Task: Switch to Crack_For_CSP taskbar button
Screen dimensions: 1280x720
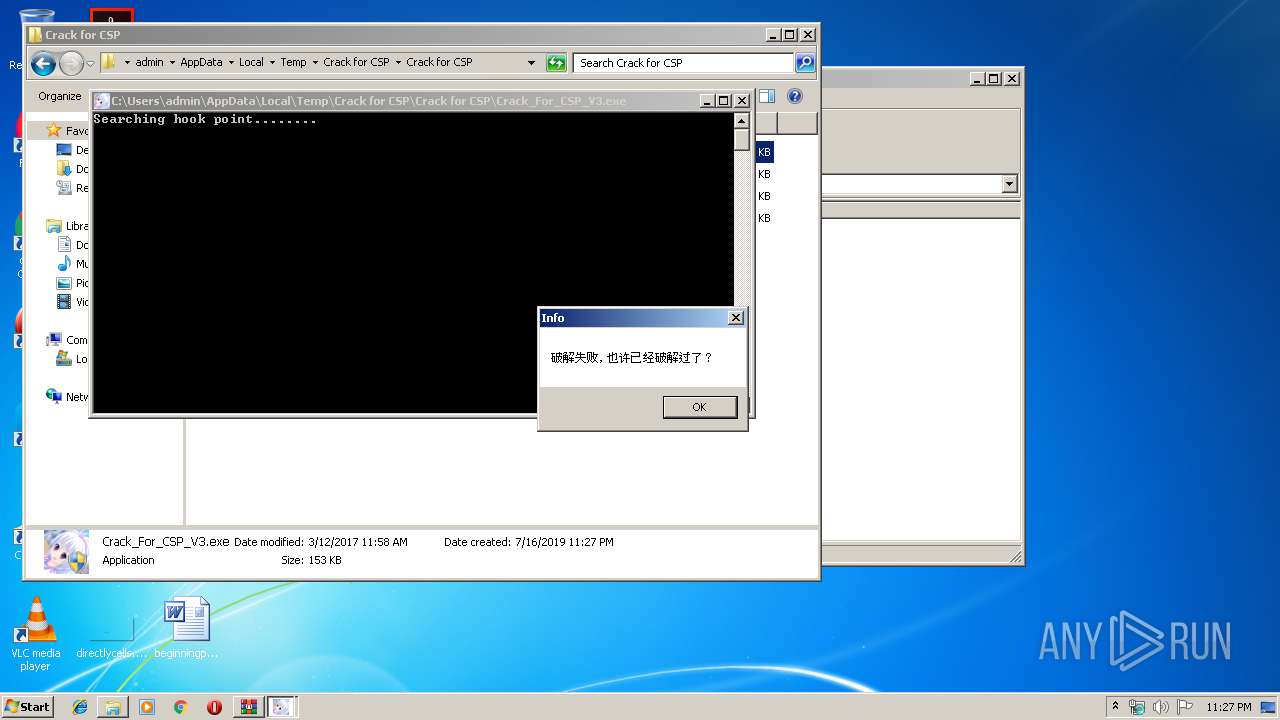Action: (283, 707)
